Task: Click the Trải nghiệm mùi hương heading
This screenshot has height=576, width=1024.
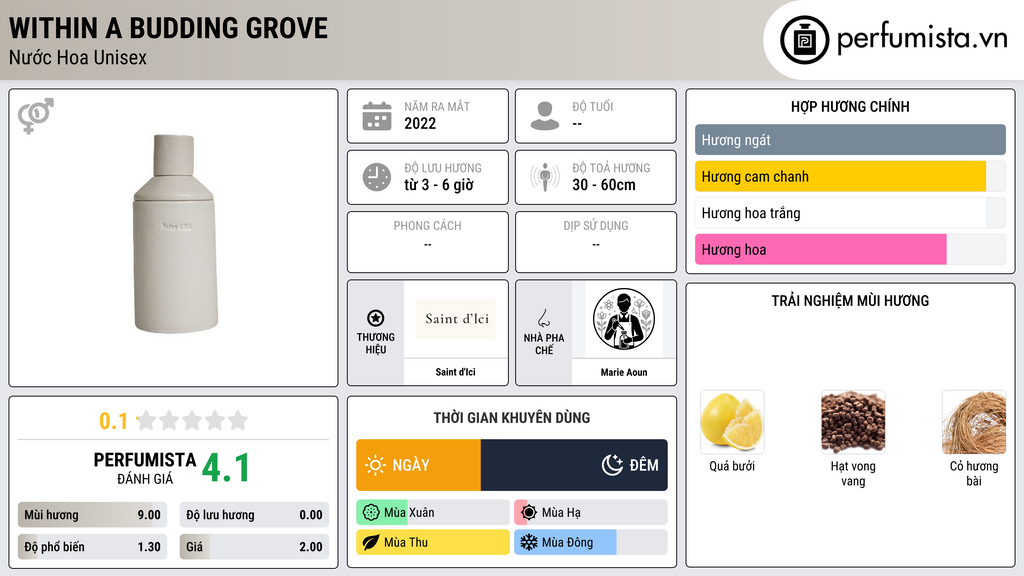Action: [x=850, y=301]
